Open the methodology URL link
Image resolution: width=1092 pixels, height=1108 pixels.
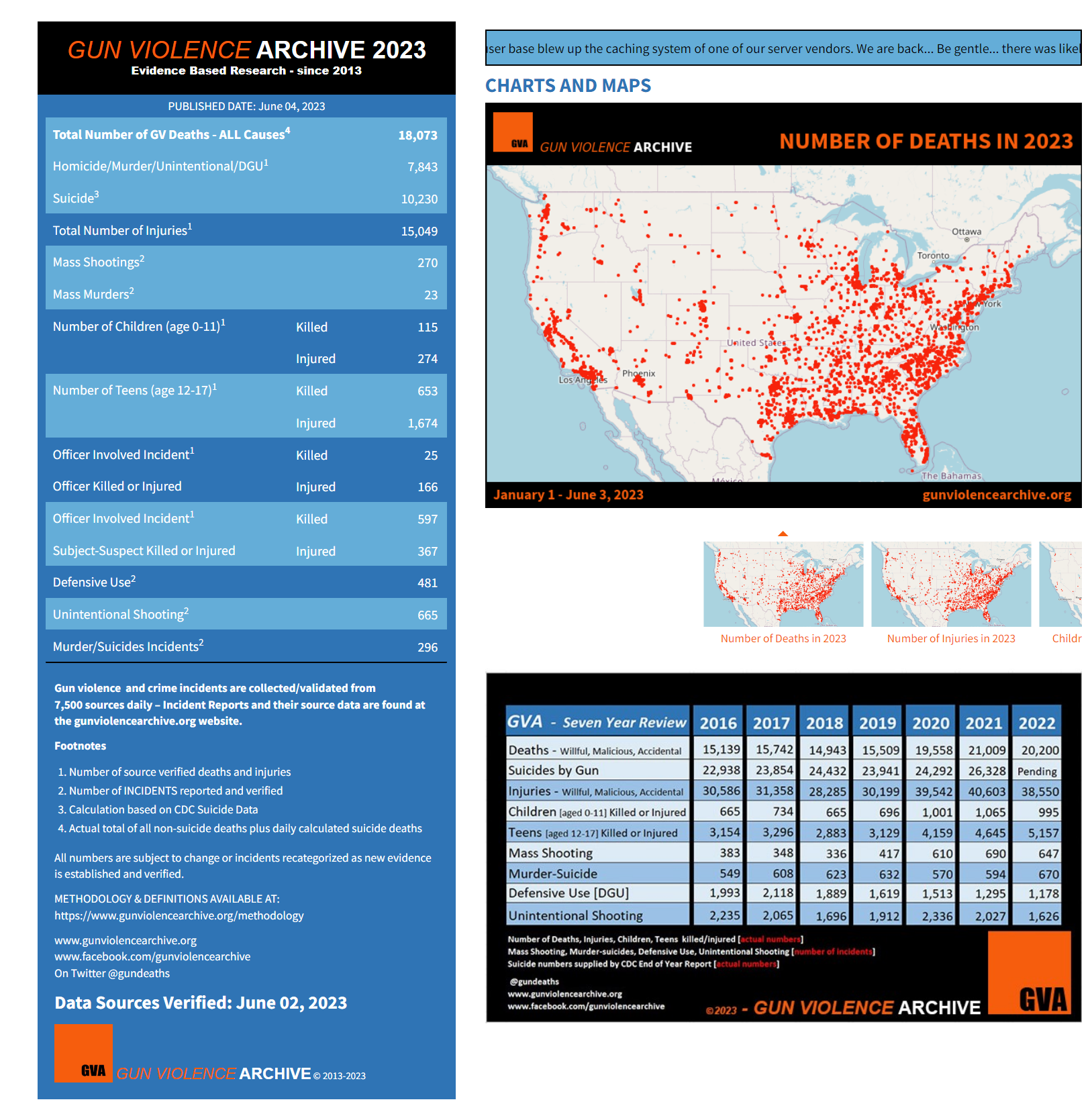(179, 915)
